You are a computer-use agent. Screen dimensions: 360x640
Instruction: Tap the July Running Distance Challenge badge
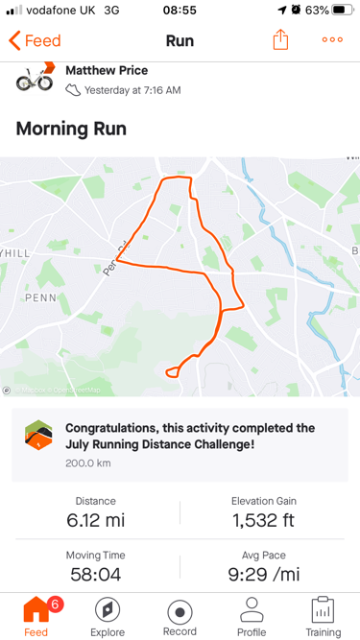coord(38,435)
